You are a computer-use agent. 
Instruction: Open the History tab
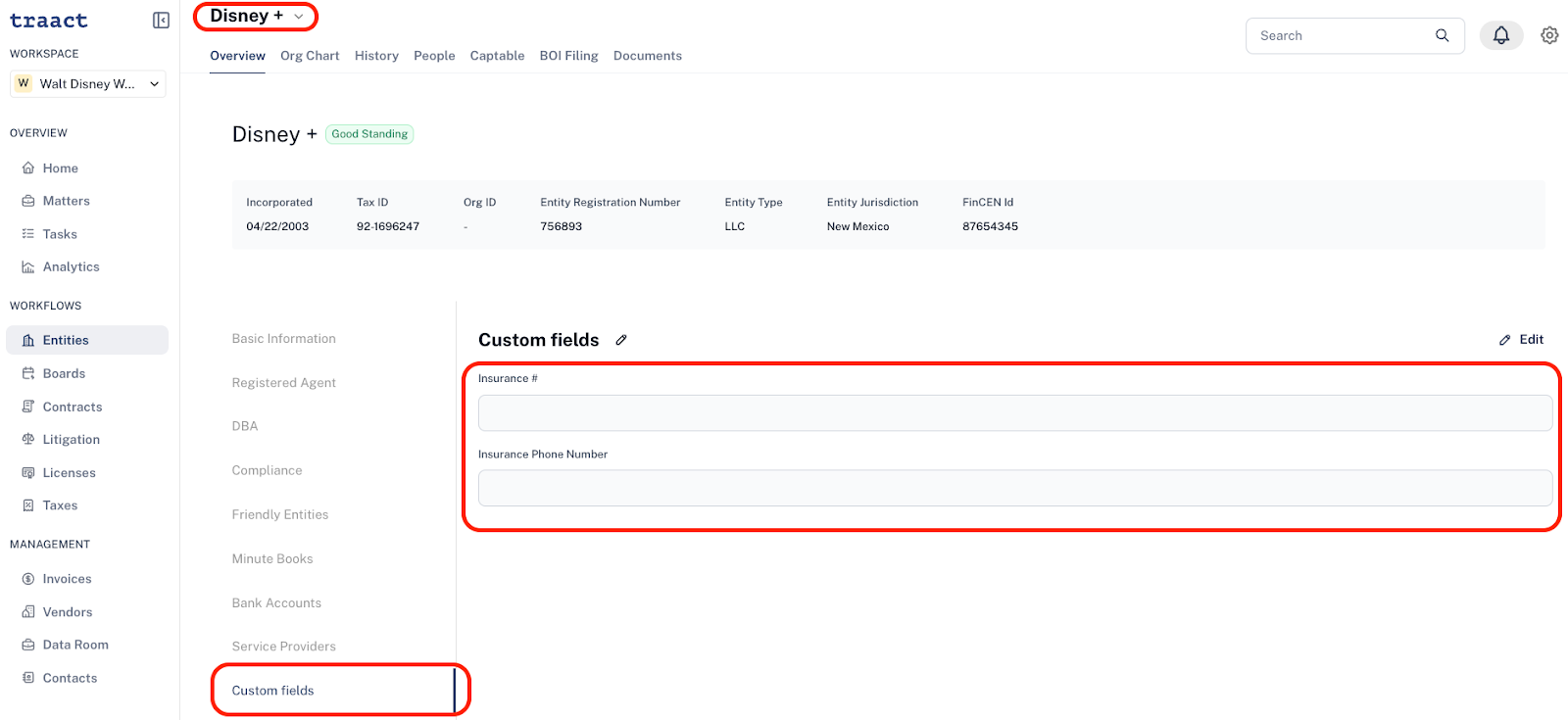376,56
